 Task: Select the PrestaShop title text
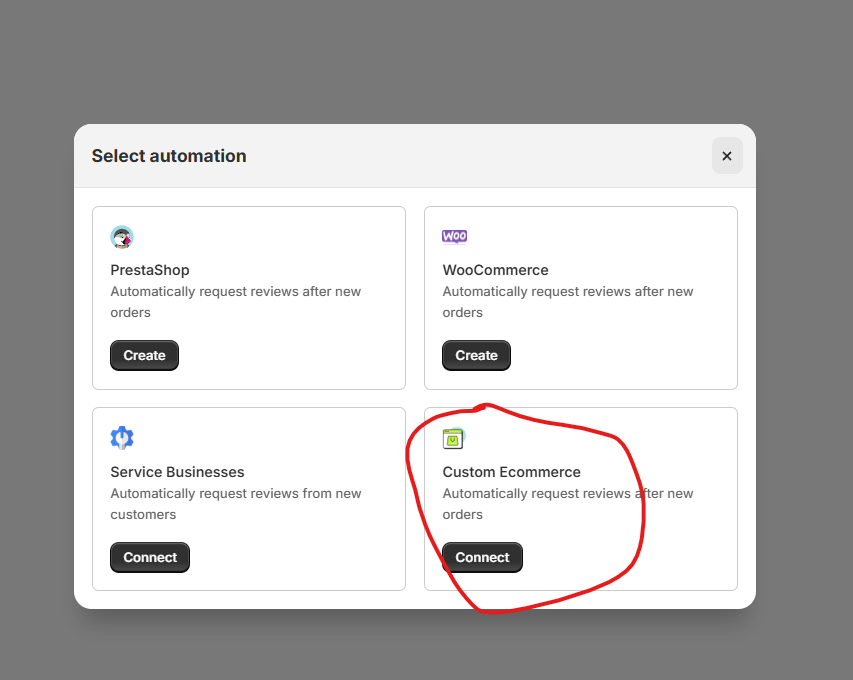[x=150, y=270]
